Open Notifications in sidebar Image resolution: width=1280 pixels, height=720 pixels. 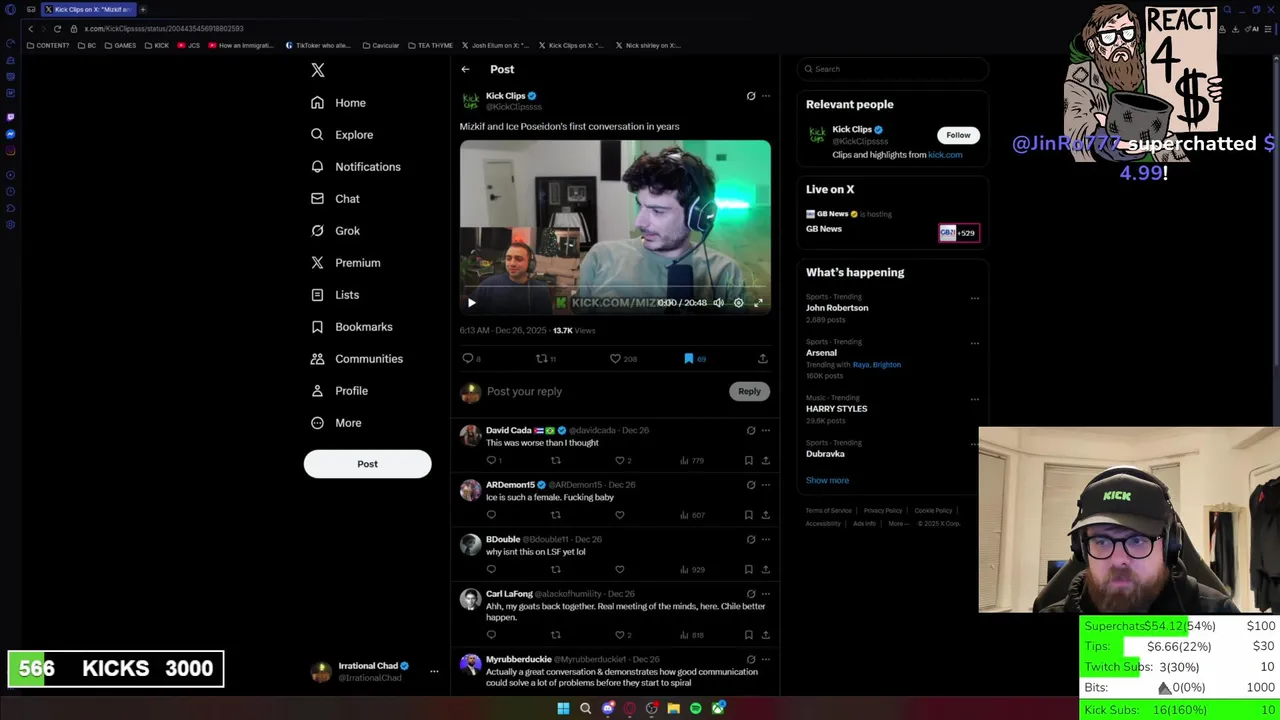coord(355,167)
